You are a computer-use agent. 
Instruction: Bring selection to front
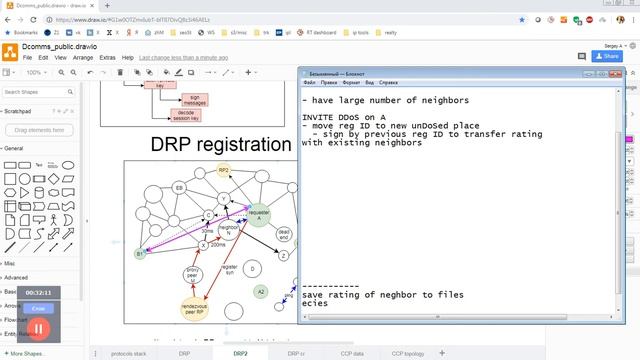pos(137,72)
